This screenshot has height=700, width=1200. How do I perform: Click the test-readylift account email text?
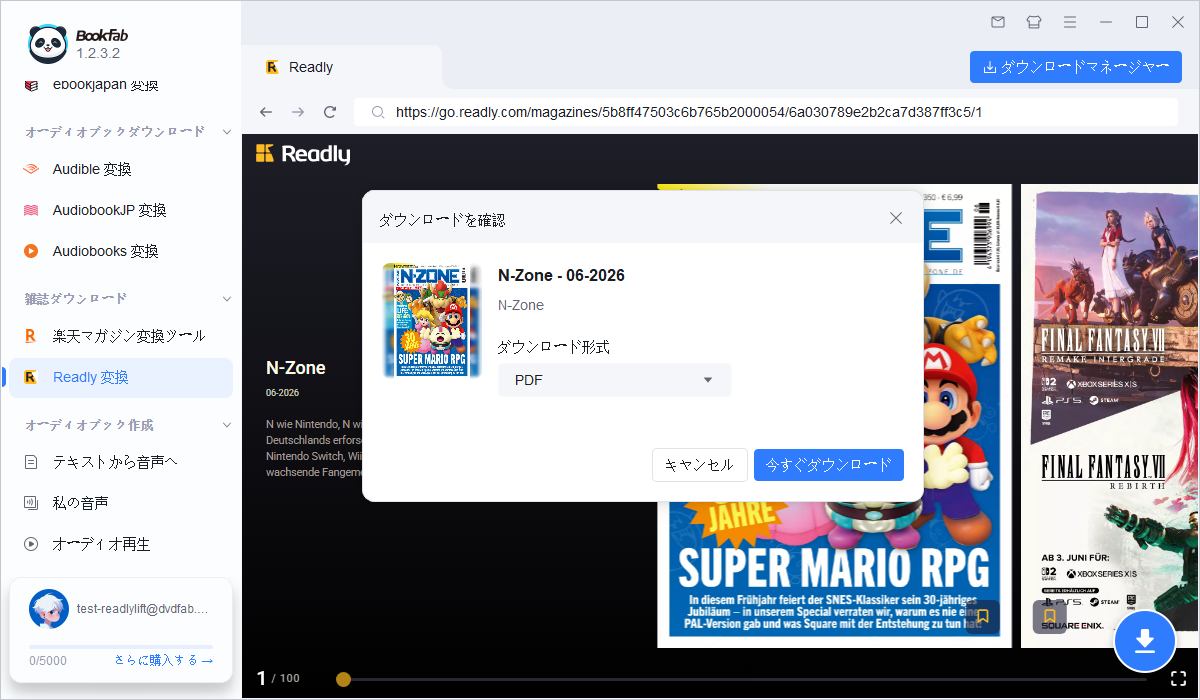[x=142, y=608]
